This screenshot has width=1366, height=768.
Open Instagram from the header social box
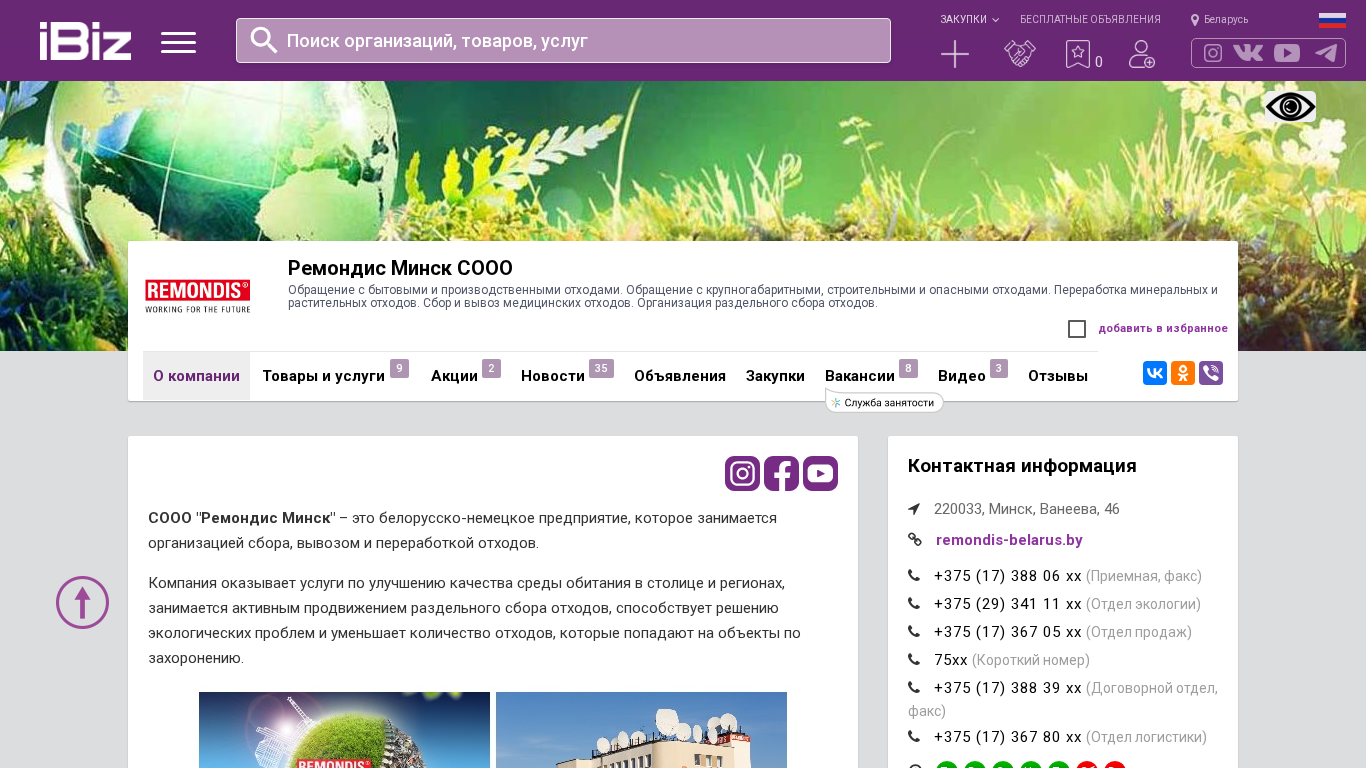click(x=1213, y=53)
